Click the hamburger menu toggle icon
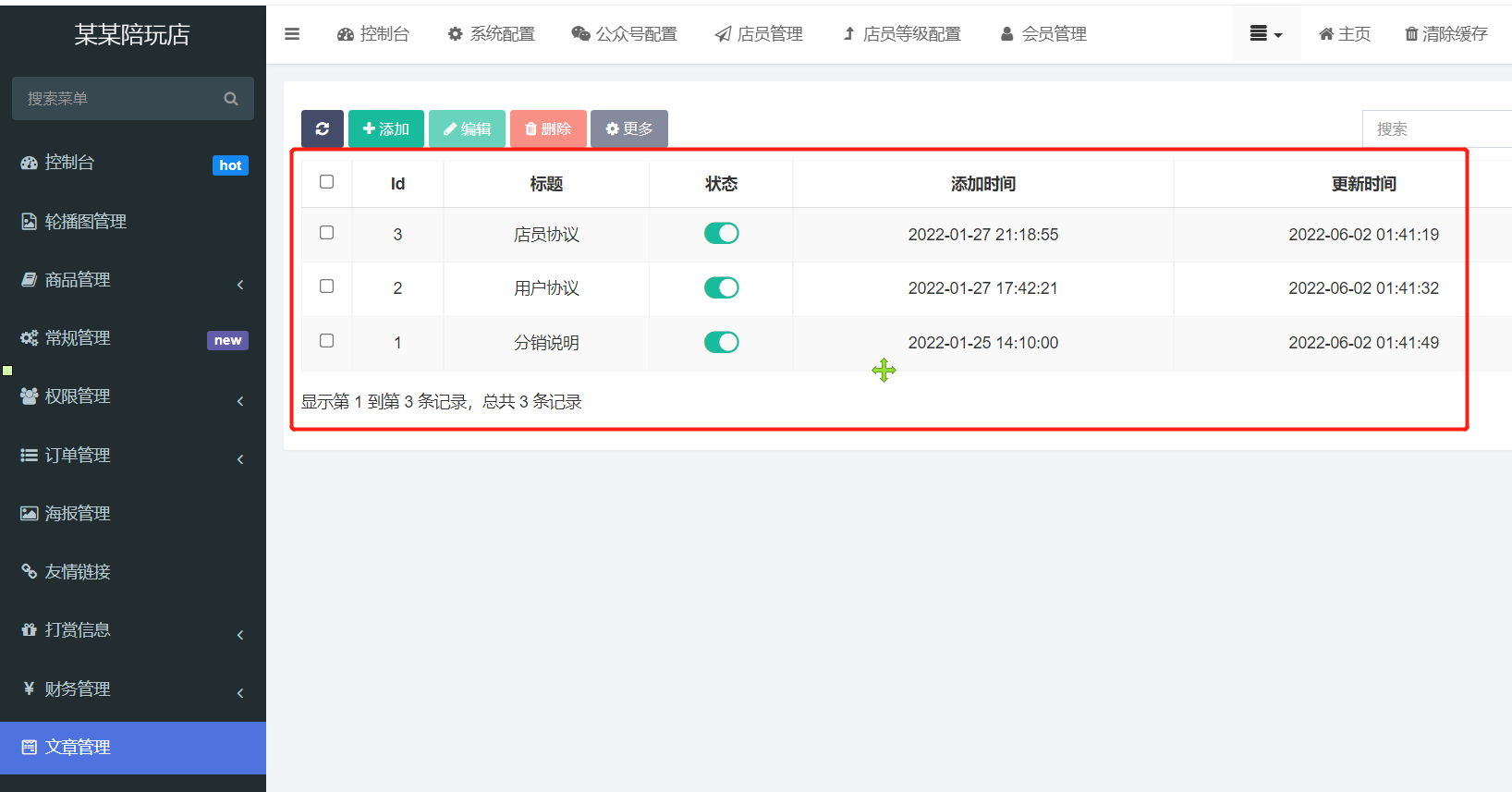Viewport: 1512px width, 792px height. tap(292, 34)
